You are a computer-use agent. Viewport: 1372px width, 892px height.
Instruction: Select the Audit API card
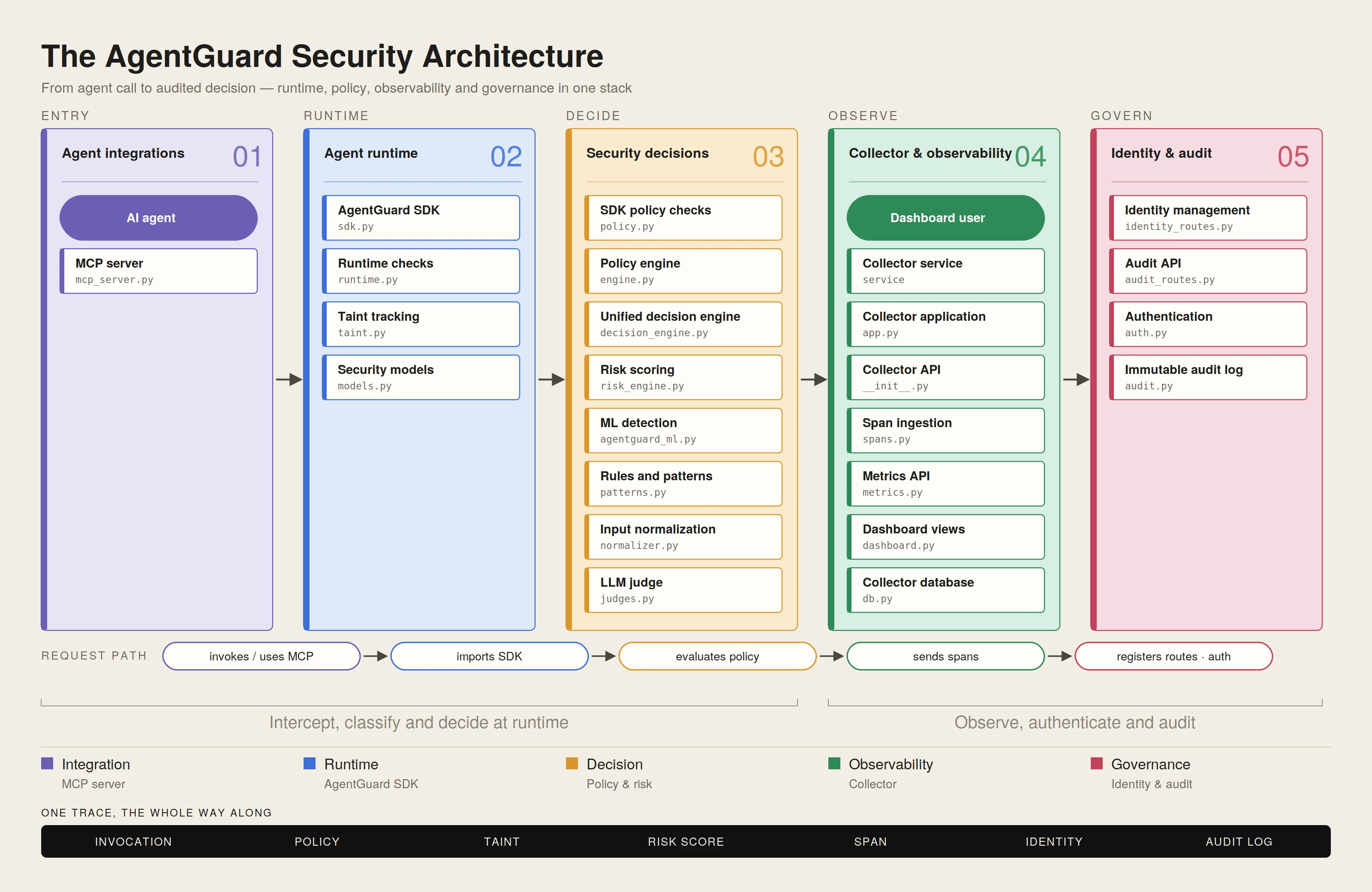tap(1208, 271)
